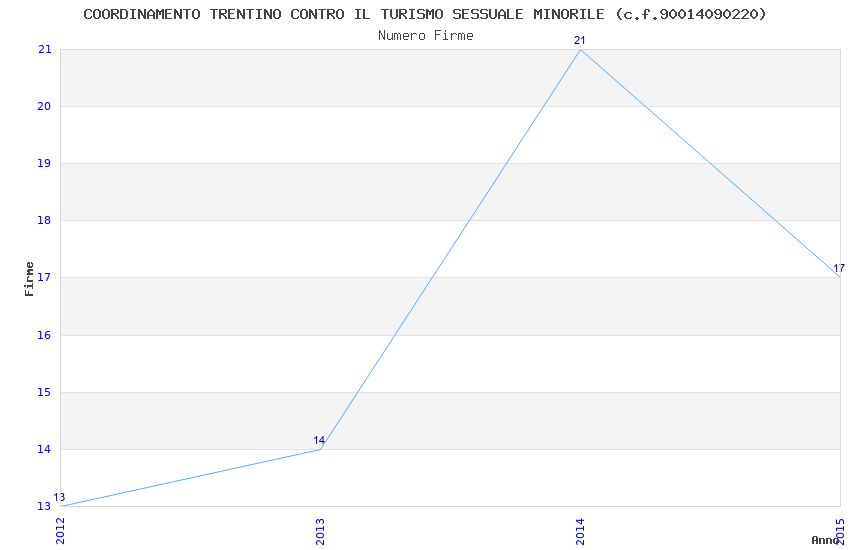Click the chart title COORDINAMENTO TRENTINO
Viewport: 850px width, 550px height.
click(x=424, y=14)
